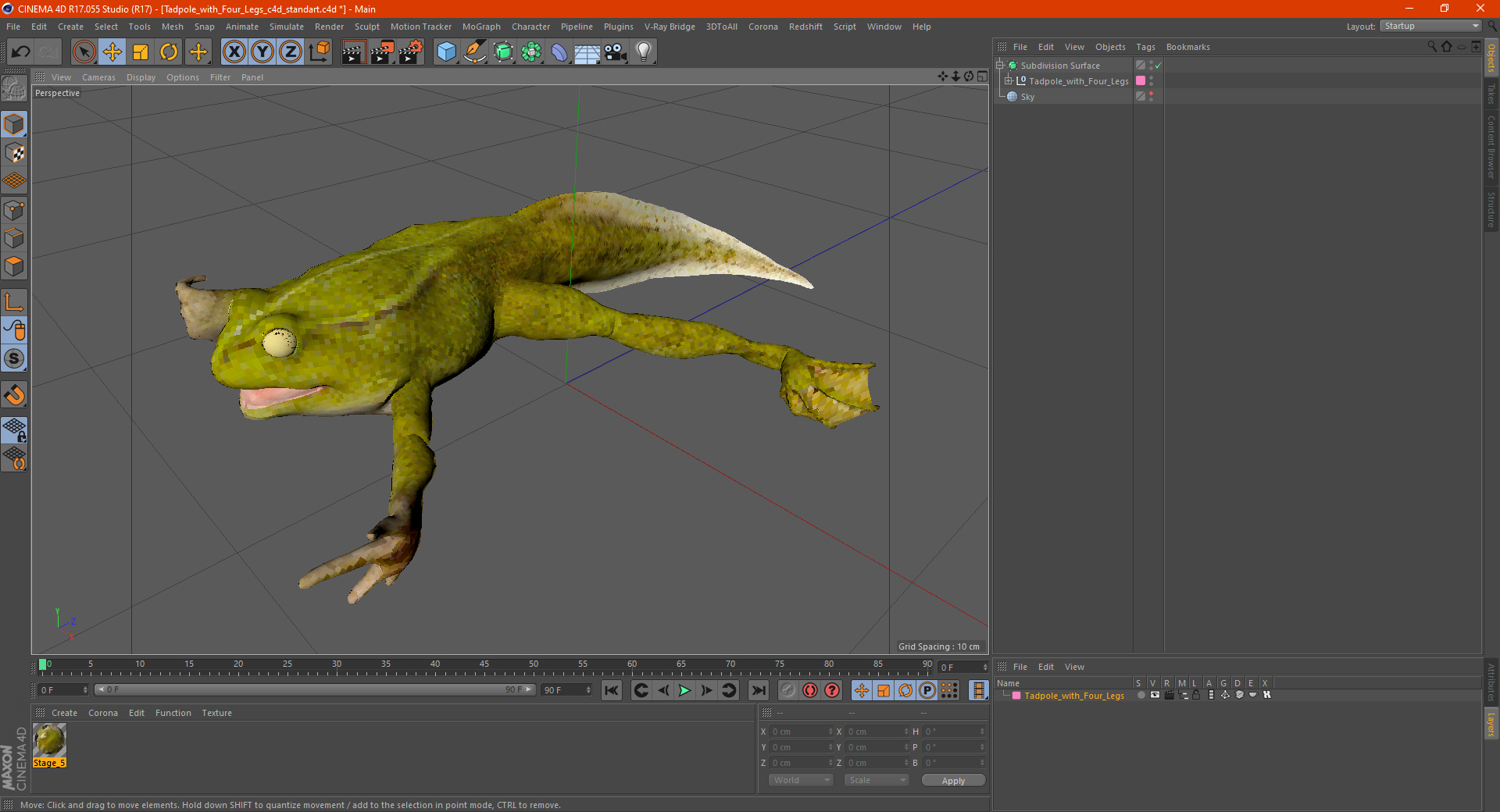Go to the end of animation
Viewport: 1500px width, 812px height.
click(758, 690)
